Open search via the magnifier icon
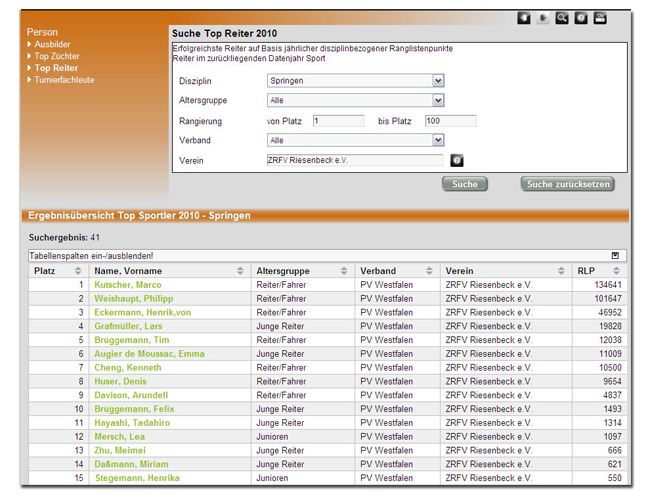This screenshot has height=504, width=650. 562,18
